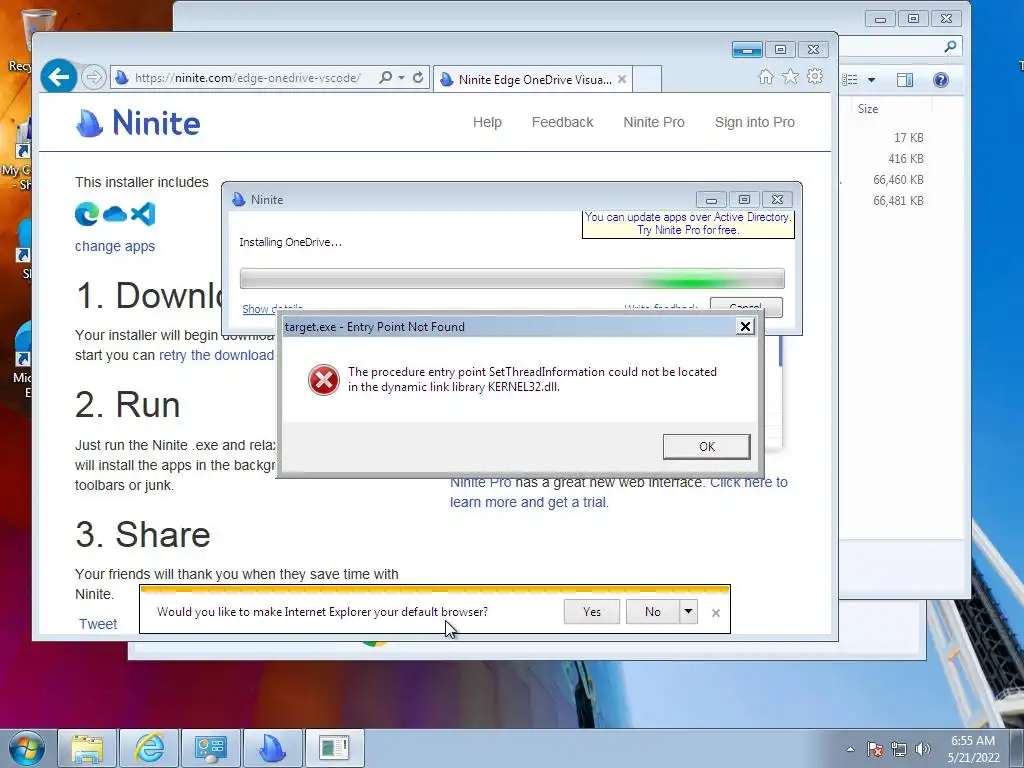The width and height of the screenshot is (1024, 768).
Task: Click OK in Entry Point Not Found dialog
Action: click(x=707, y=447)
